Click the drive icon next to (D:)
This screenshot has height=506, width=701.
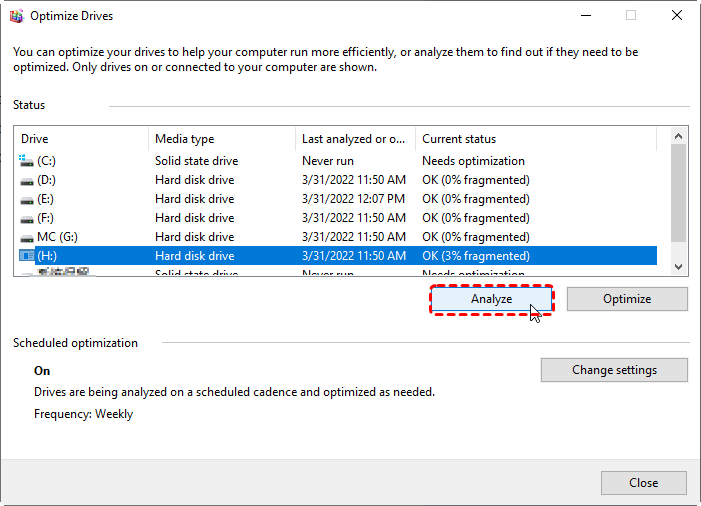coord(26,180)
